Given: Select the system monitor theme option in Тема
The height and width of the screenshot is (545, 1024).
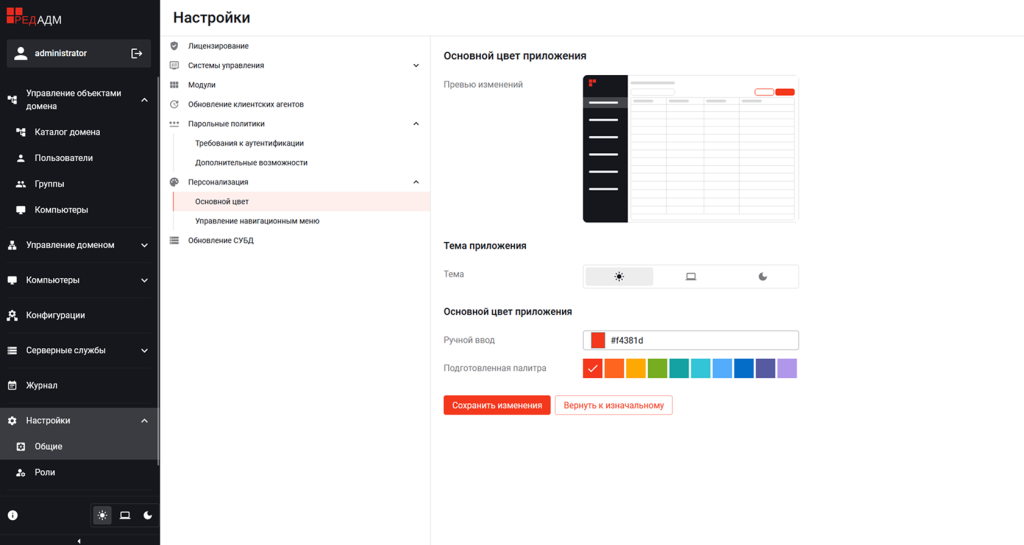Looking at the screenshot, I should pyautogui.click(x=691, y=276).
